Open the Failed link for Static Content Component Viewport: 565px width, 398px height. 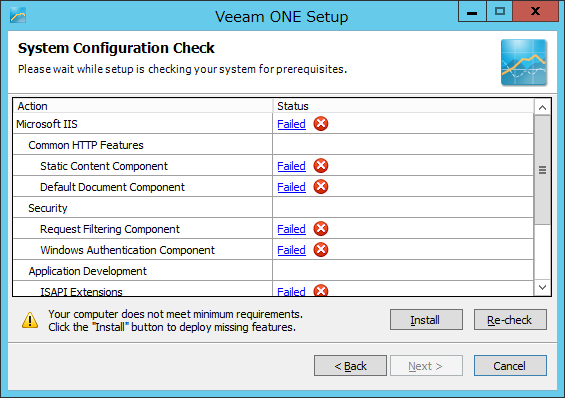coord(291,166)
